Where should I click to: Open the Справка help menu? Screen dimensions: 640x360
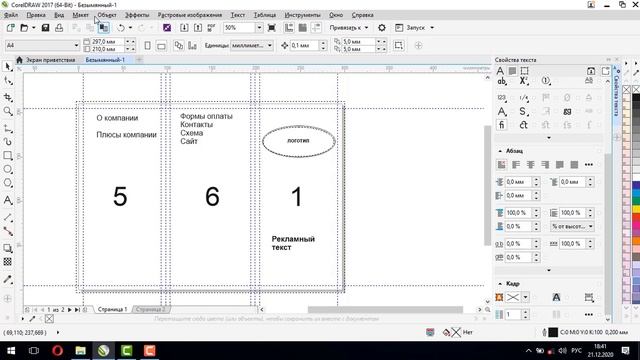coord(362,15)
